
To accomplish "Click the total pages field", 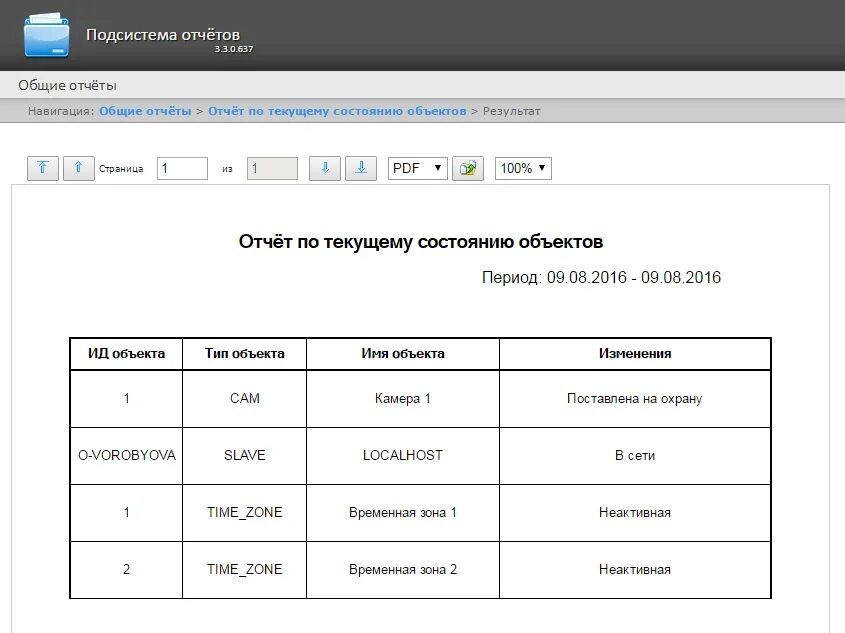I will [272, 168].
